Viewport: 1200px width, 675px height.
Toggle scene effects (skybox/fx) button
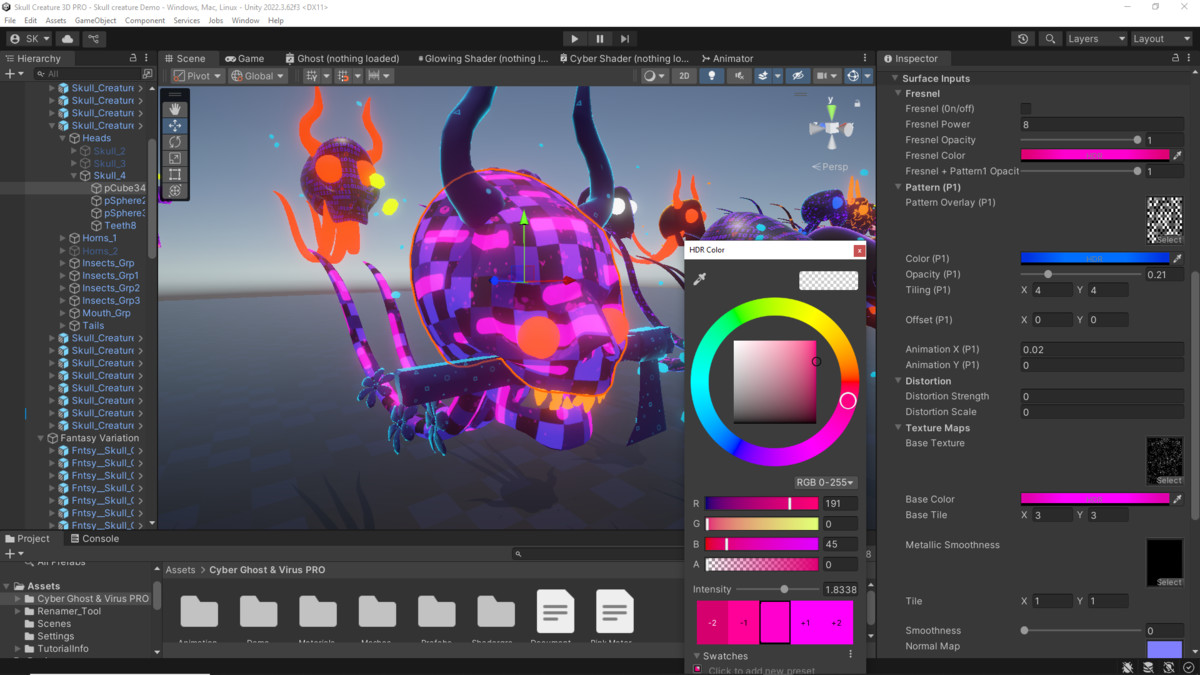(765, 76)
